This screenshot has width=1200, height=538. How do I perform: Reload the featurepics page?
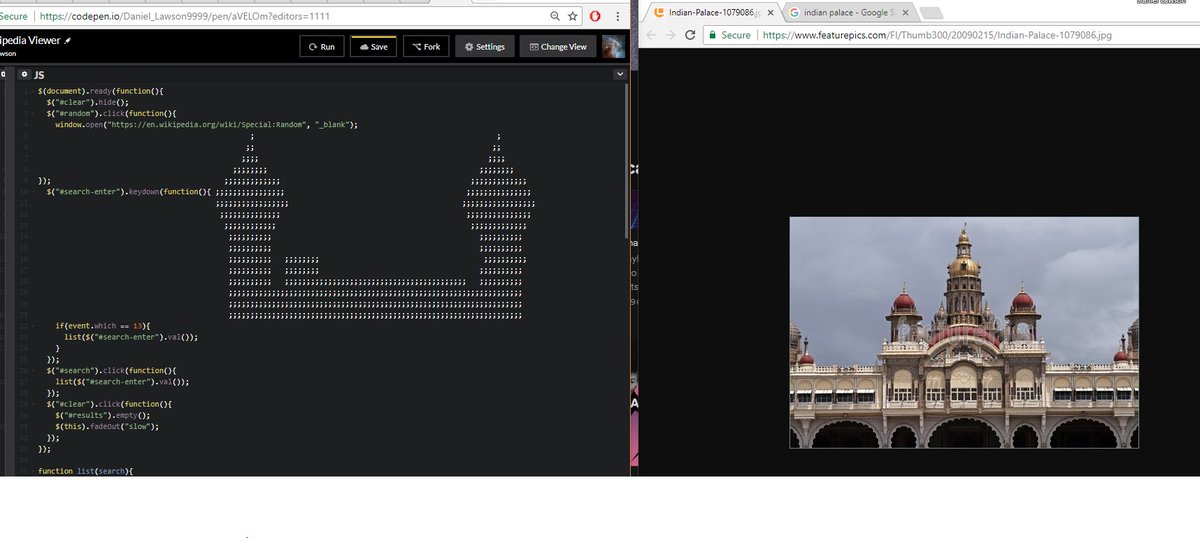click(690, 34)
